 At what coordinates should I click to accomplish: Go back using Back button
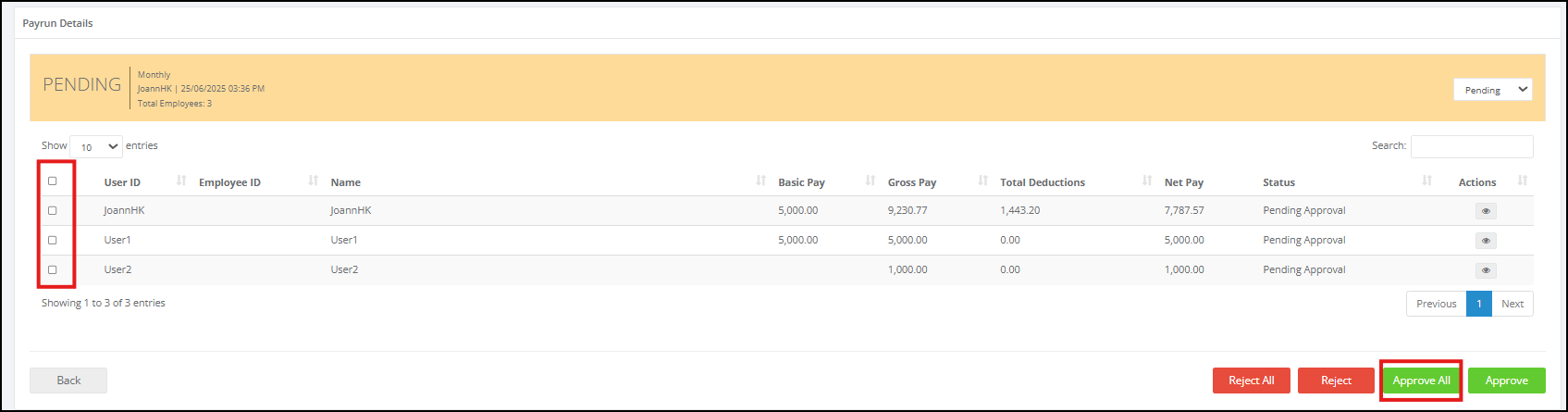(68, 381)
